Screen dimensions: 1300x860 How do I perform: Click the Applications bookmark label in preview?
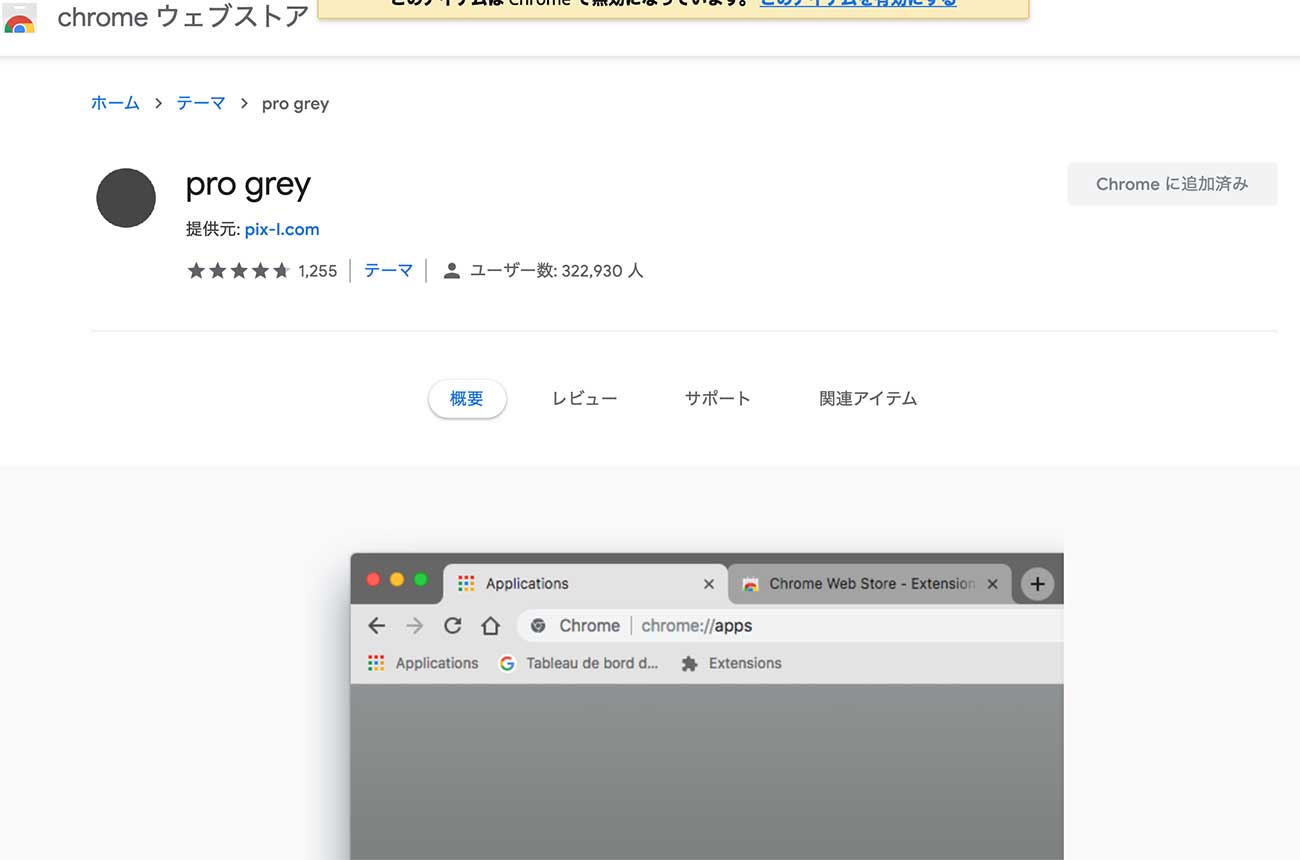tap(437, 663)
